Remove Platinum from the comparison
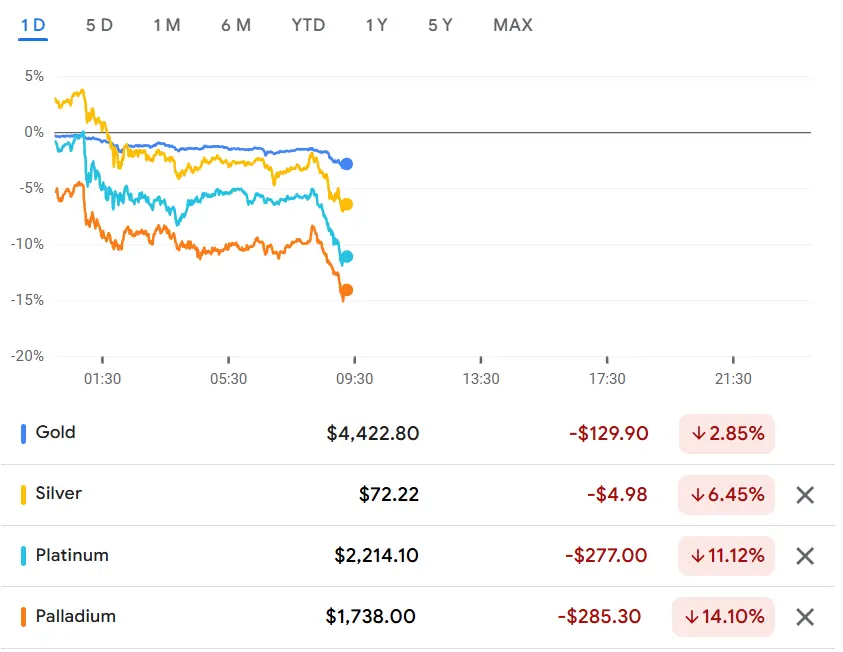The width and height of the screenshot is (843, 652). (x=805, y=556)
